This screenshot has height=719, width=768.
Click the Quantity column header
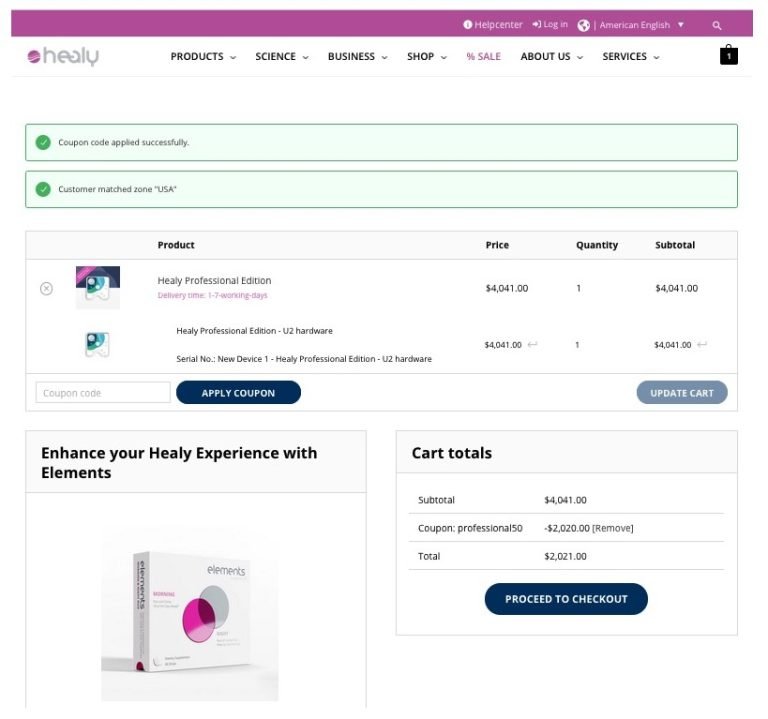(x=597, y=245)
